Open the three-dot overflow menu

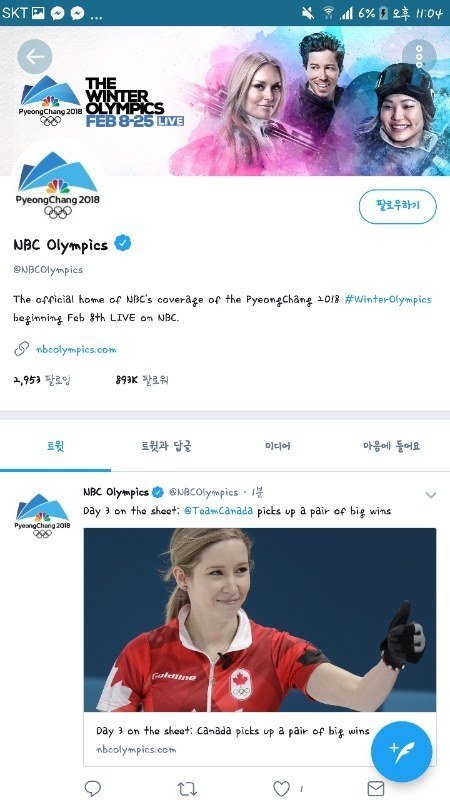coord(419,57)
